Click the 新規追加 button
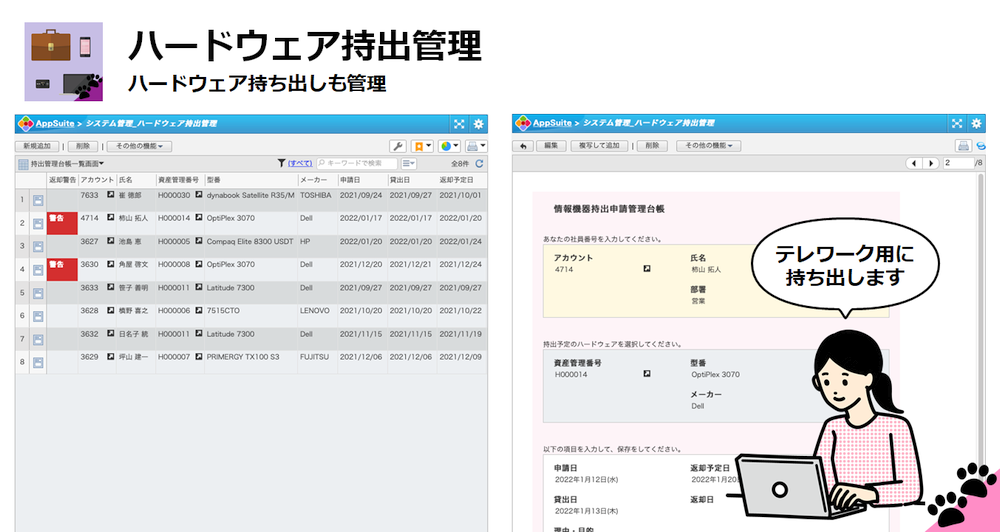Viewport: 1000px width, 532px height. [38, 146]
